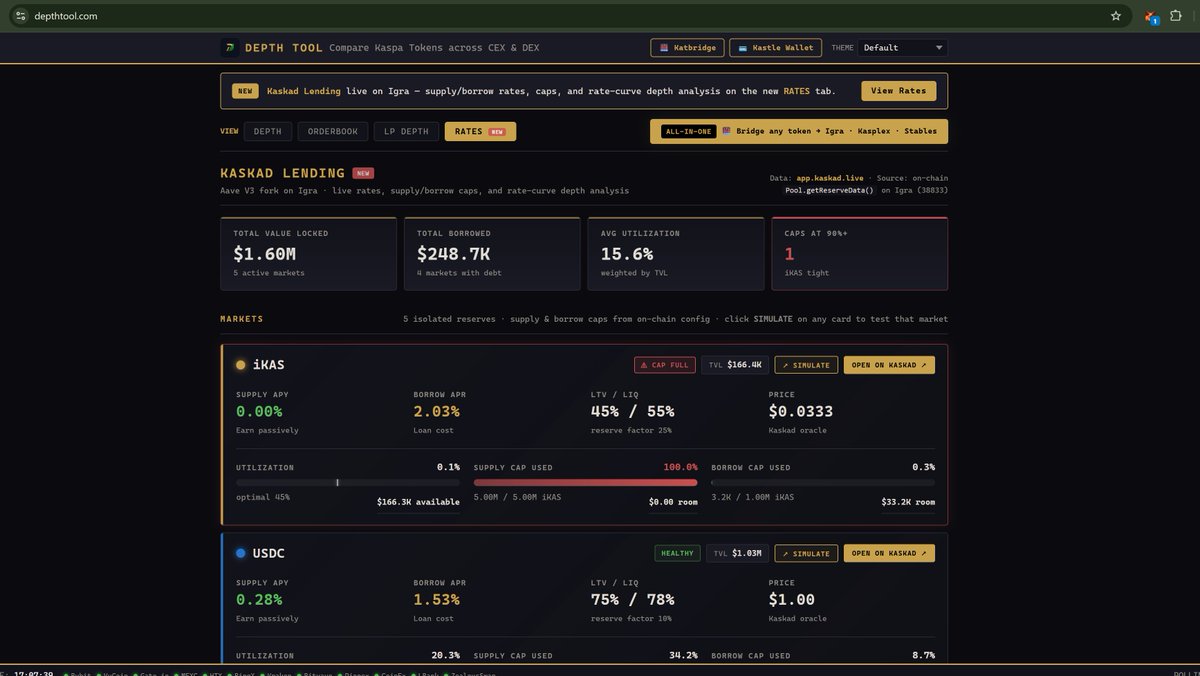This screenshot has width=1200, height=676.
Task: Bookmark this page with the star icon
Action: [1116, 16]
